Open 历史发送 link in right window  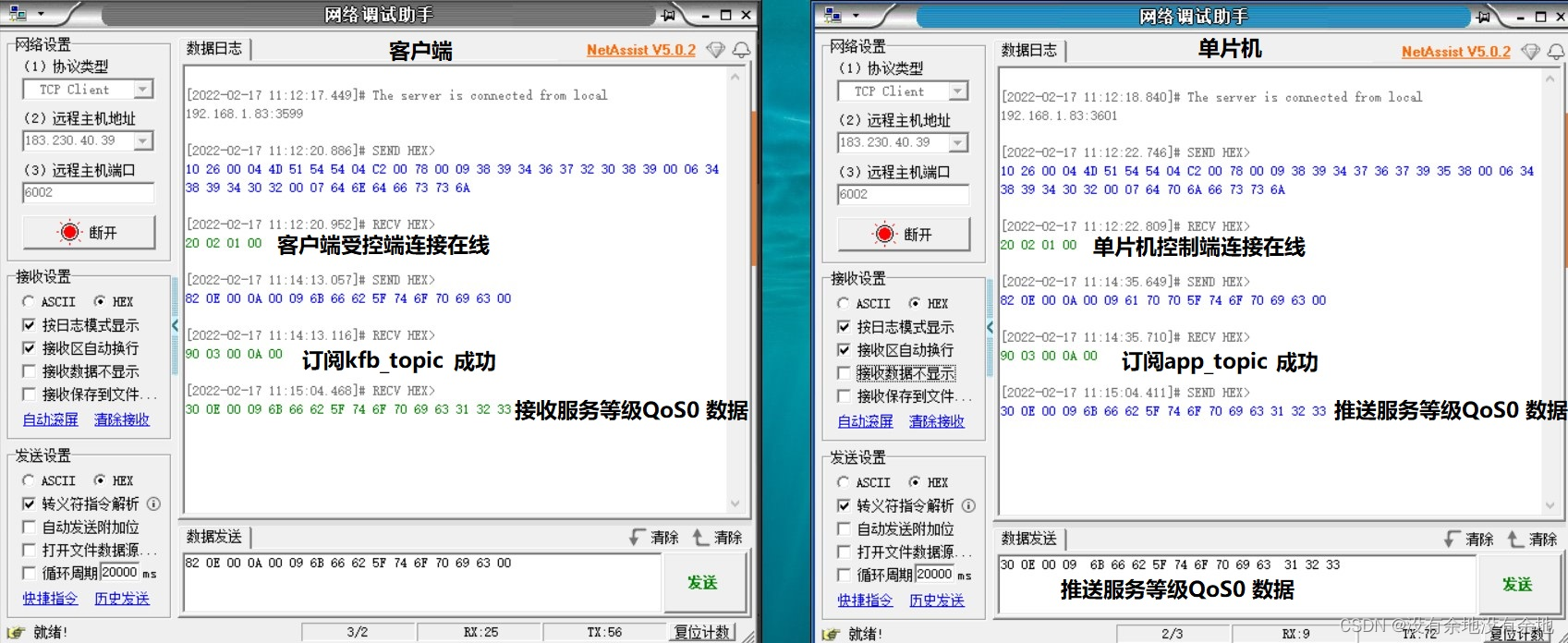[937, 601]
